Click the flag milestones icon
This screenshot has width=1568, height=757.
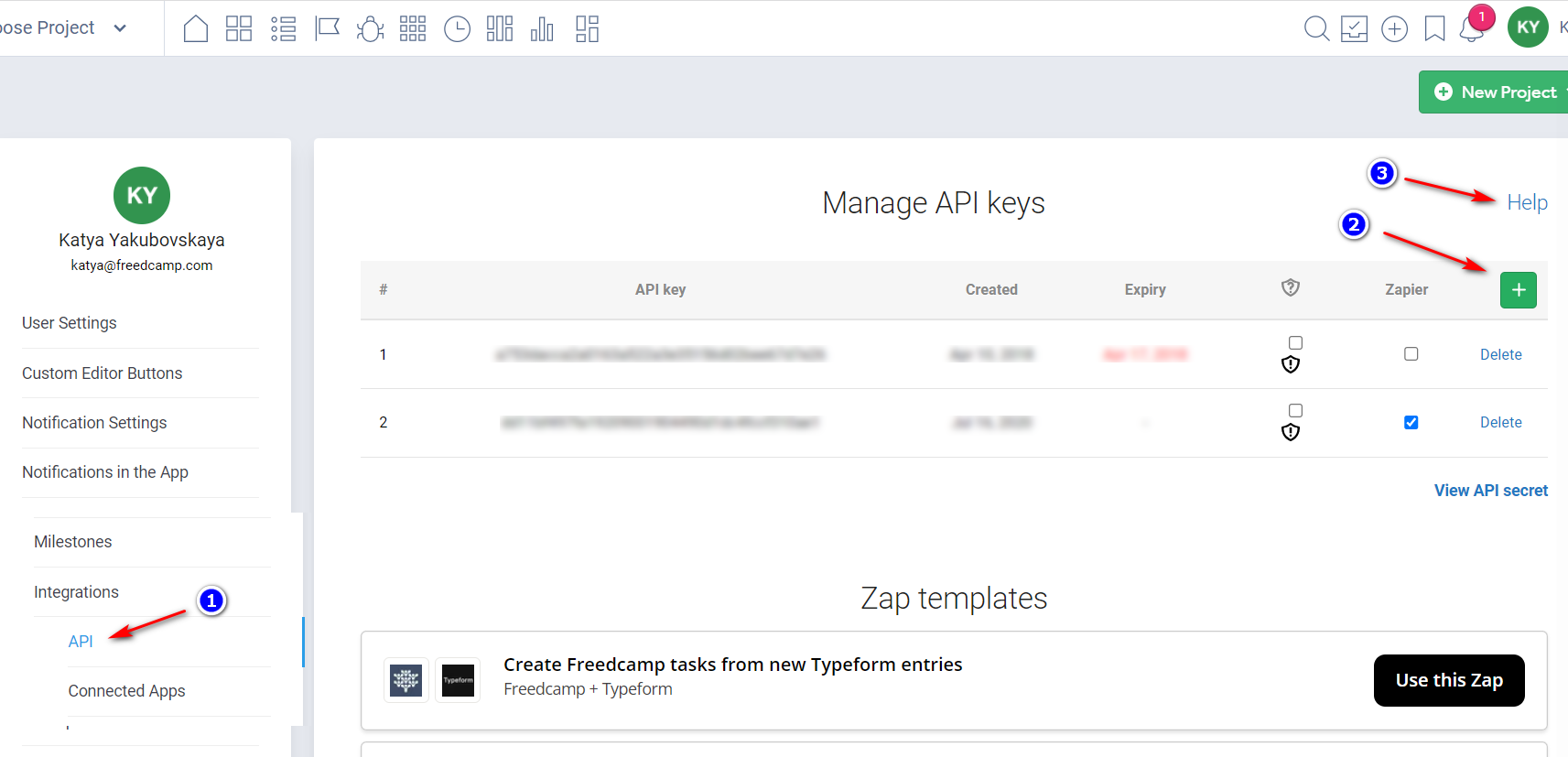tap(327, 29)
